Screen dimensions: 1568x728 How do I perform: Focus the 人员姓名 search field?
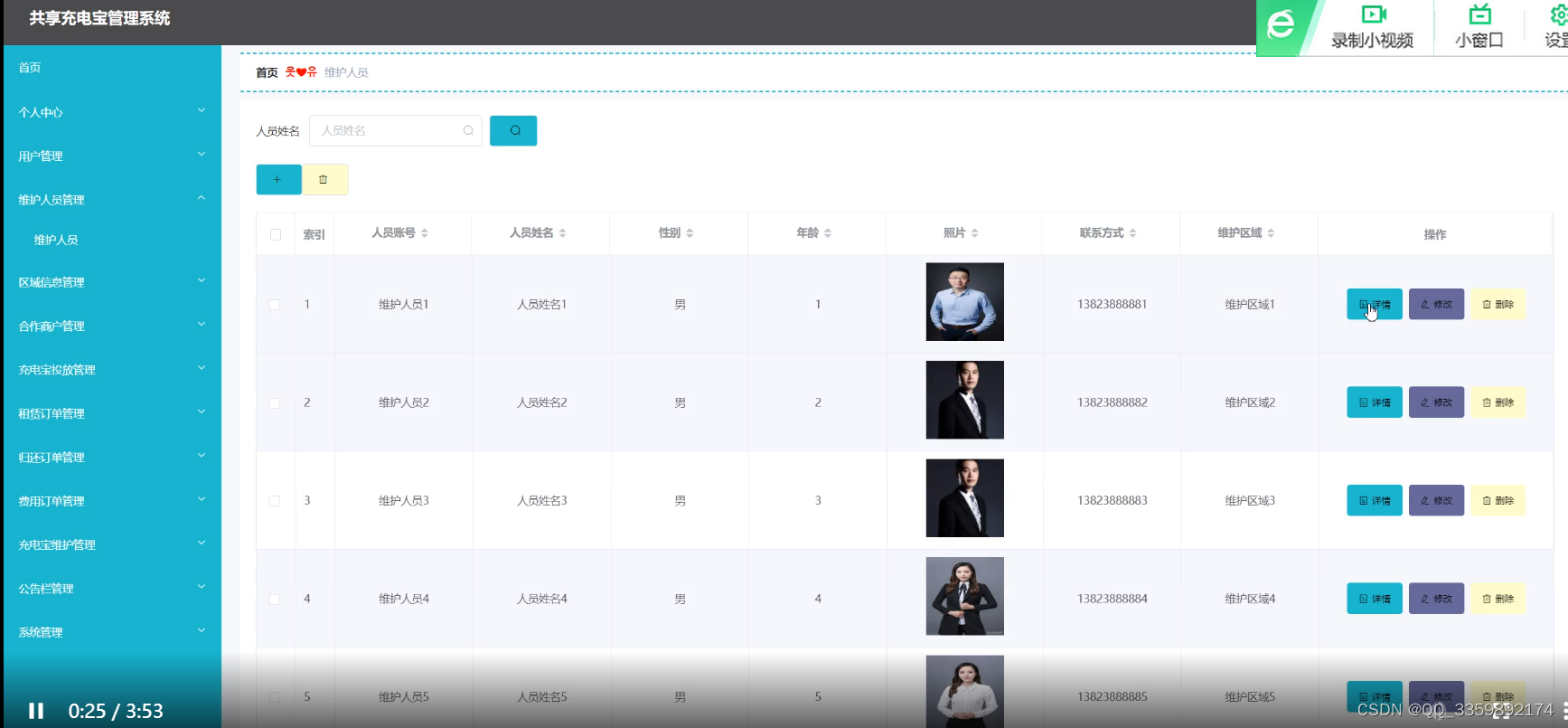point(395,130)
